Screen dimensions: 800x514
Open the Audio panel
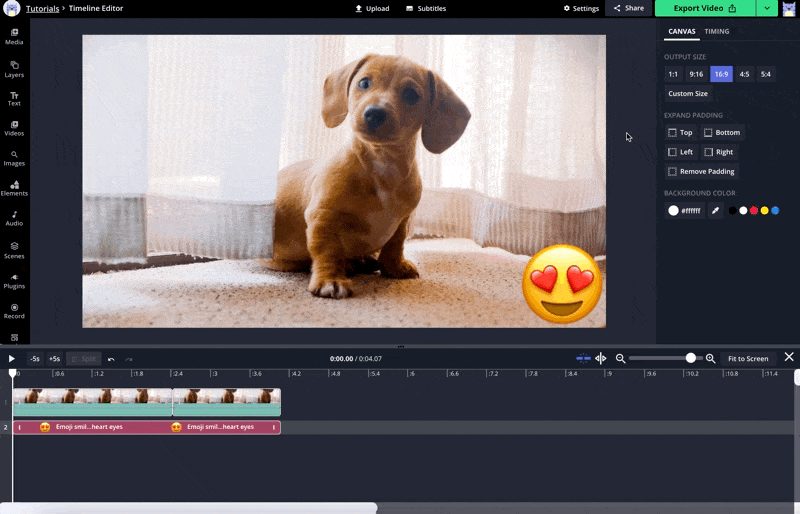coord(14,218)
